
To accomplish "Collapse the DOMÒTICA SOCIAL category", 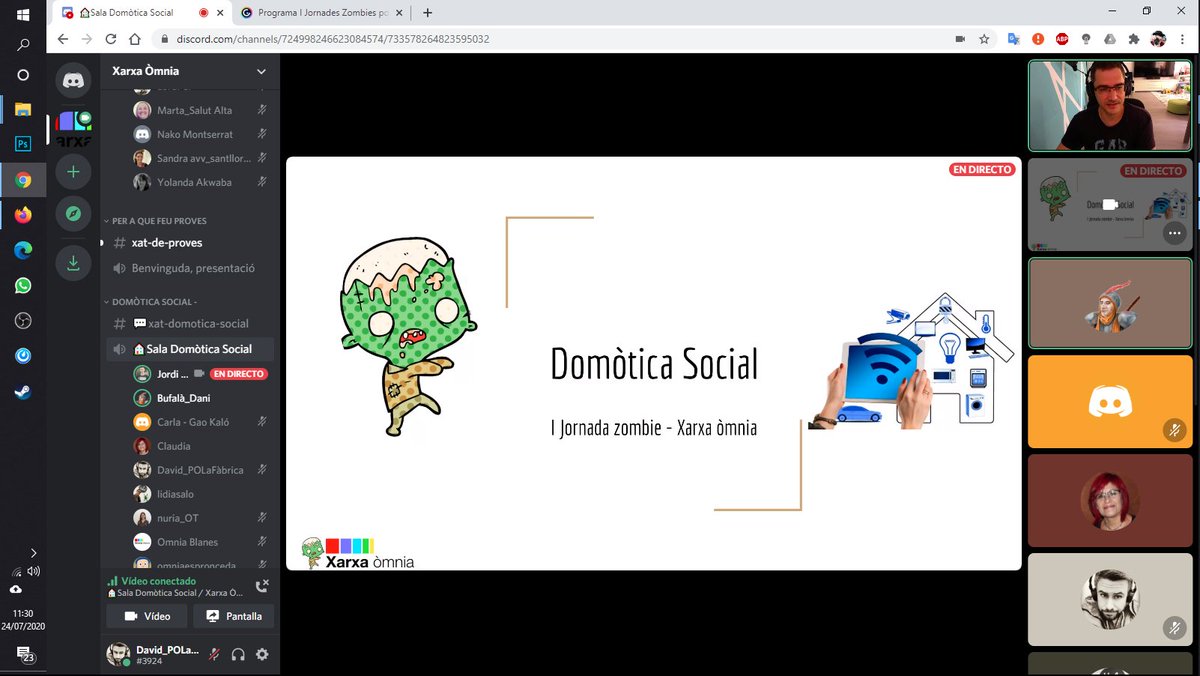I will point(152,301).
